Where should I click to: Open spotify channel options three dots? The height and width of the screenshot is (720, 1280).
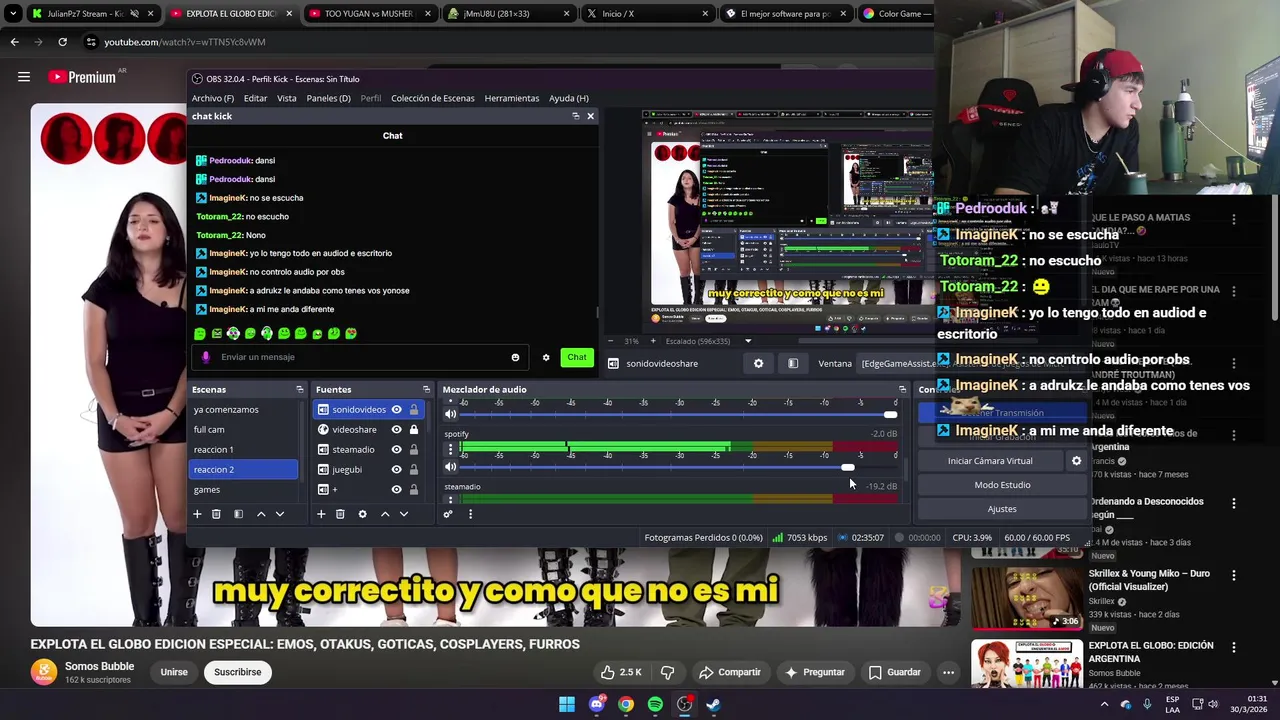tap(450, 449)
